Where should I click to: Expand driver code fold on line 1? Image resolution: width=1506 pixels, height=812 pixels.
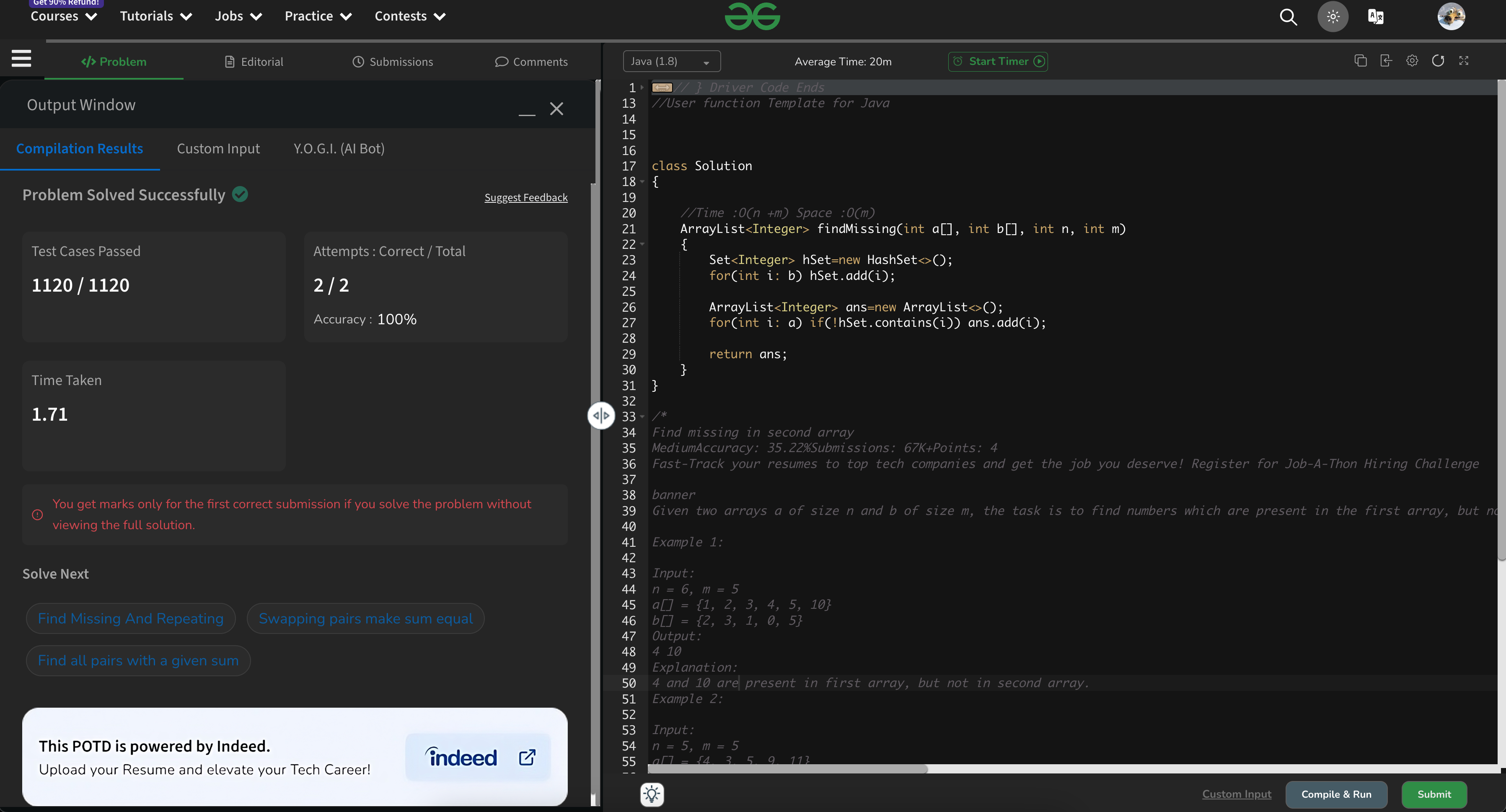click(662, 88)
